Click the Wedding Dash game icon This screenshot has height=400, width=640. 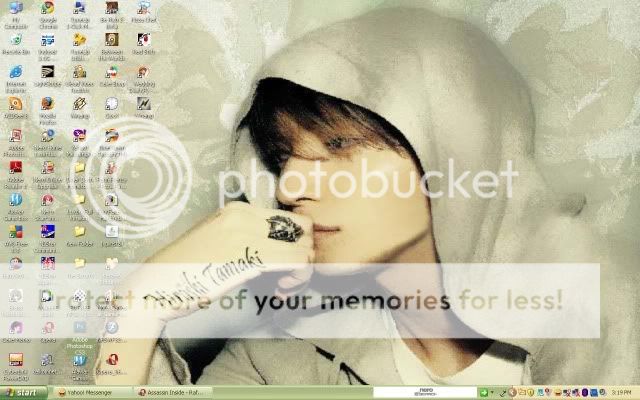tap(143, 72)
